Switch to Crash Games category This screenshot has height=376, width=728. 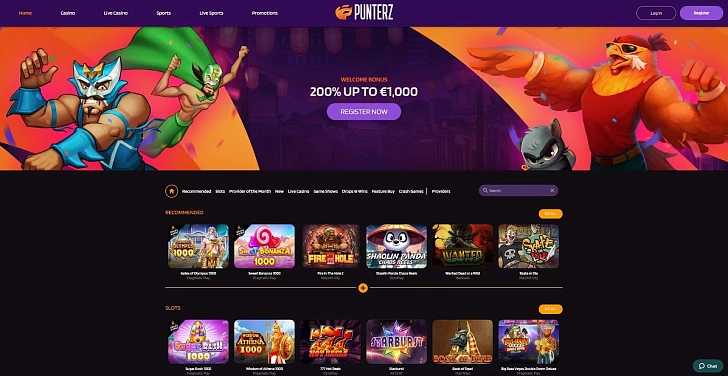411,191
